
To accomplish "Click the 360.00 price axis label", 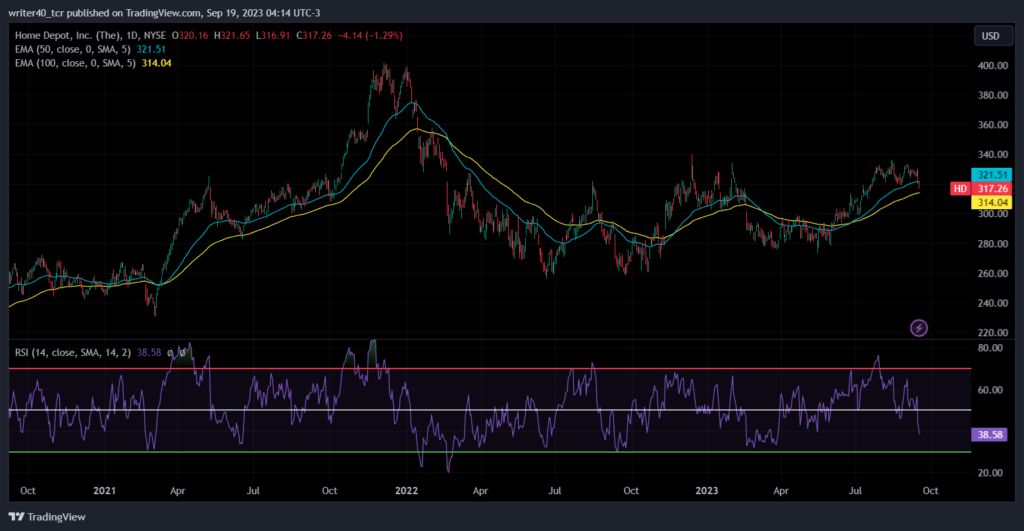I will [x=992, y=125].
